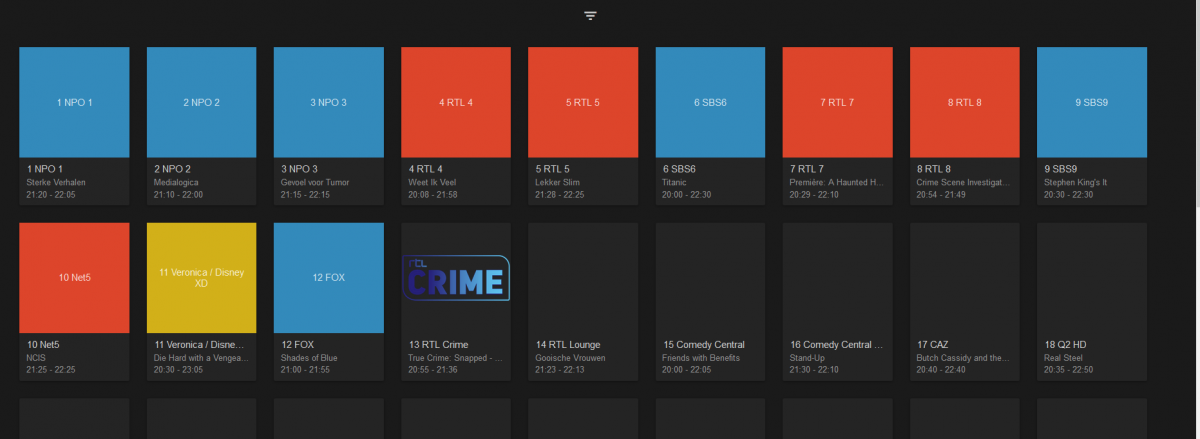Click the Weet Ik Veel program title
This screenshot has height=439, width=1200.
(433, 182)
